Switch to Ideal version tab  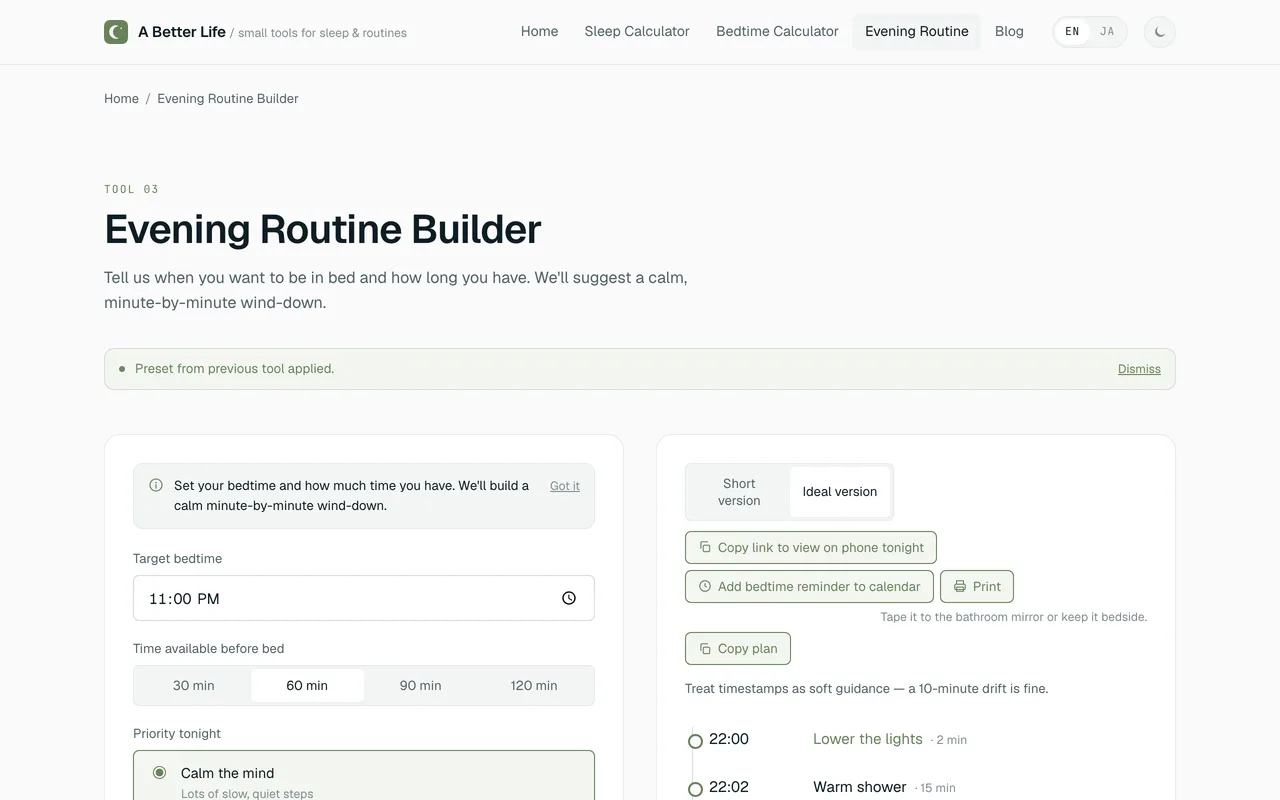coord(840,492)
